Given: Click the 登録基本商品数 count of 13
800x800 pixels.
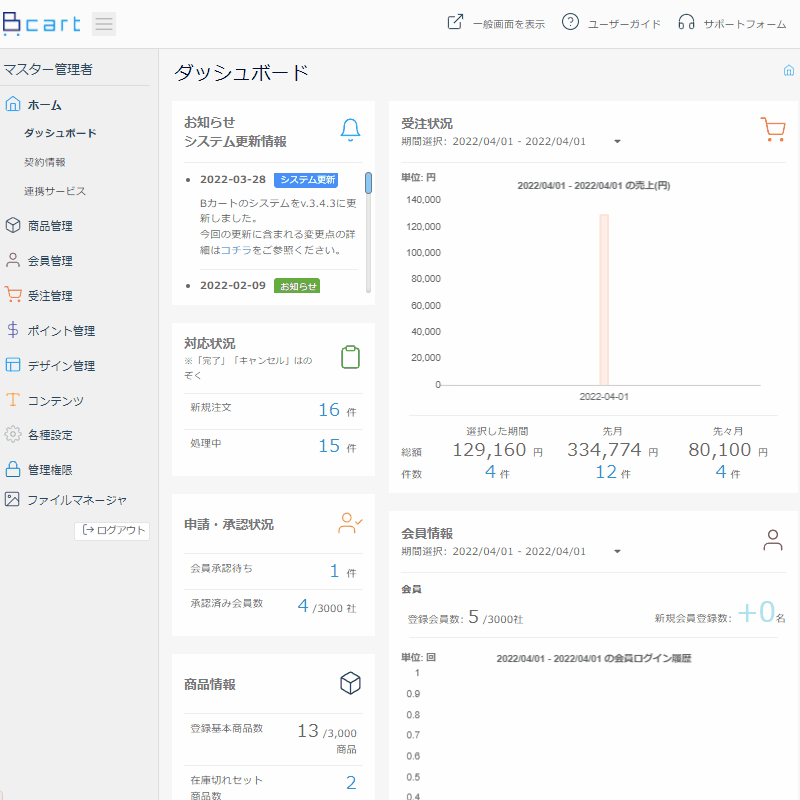Looking at the screenshot, I should click(308, 731).
